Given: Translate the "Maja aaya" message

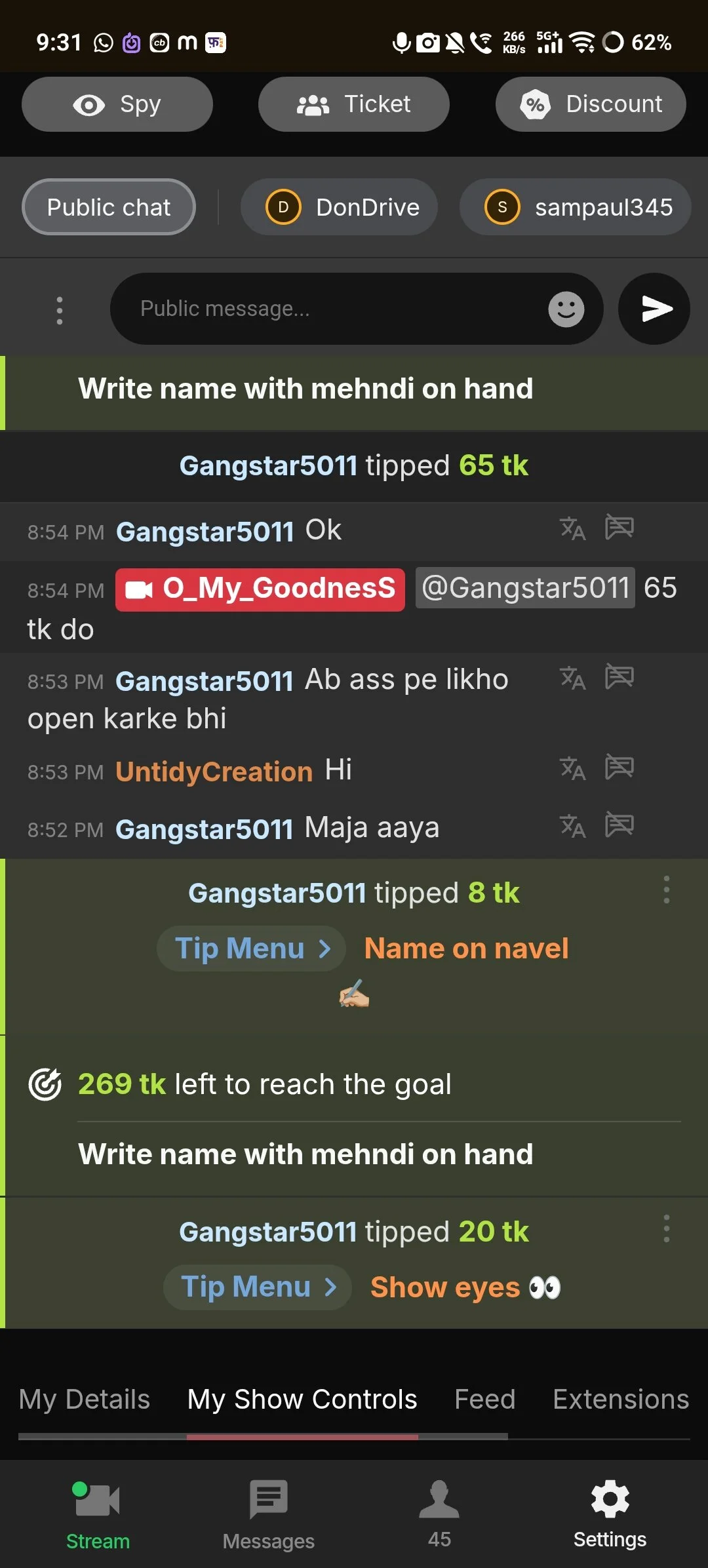Looking at the screenshot, I should (x=572, y=826).
